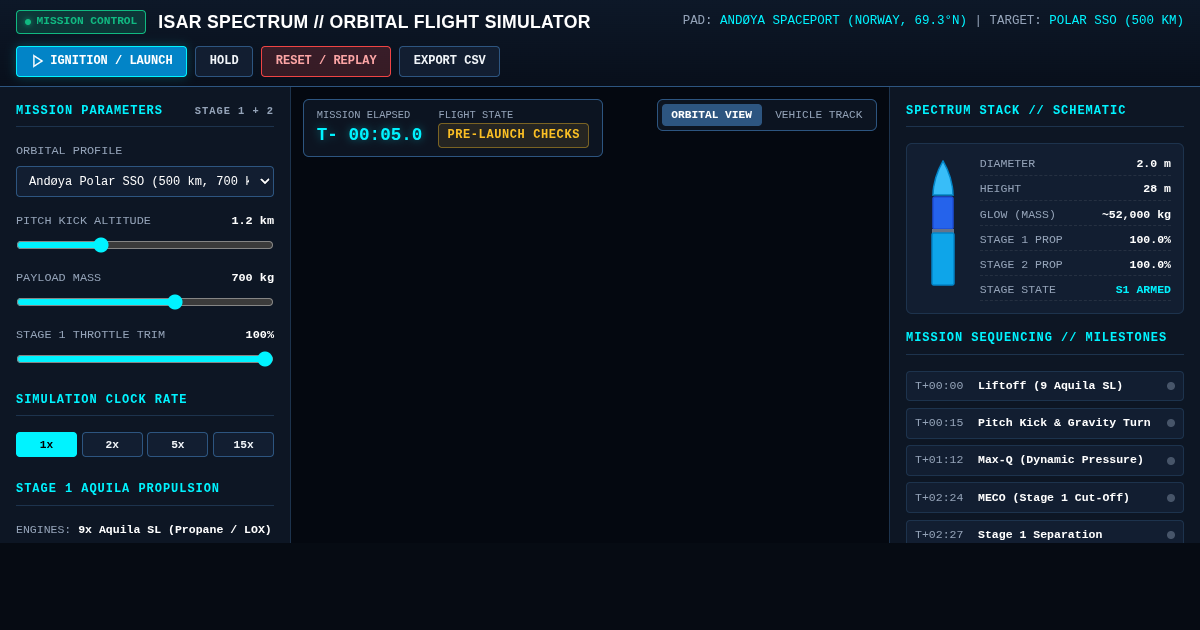Set simulation clock rate to 1x
1200x630 pixels.
click(46, 444)
